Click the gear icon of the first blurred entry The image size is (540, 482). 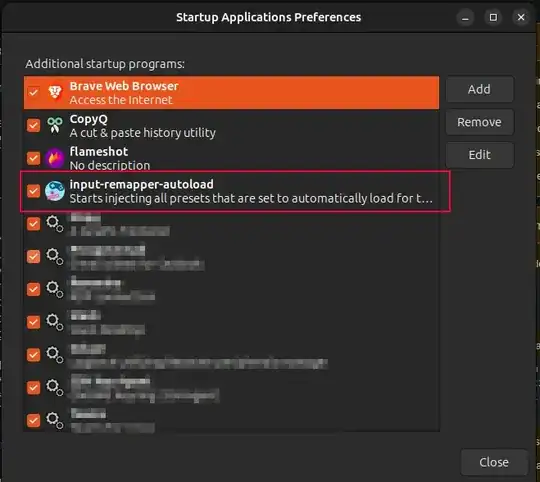click(x=55, y=224)
